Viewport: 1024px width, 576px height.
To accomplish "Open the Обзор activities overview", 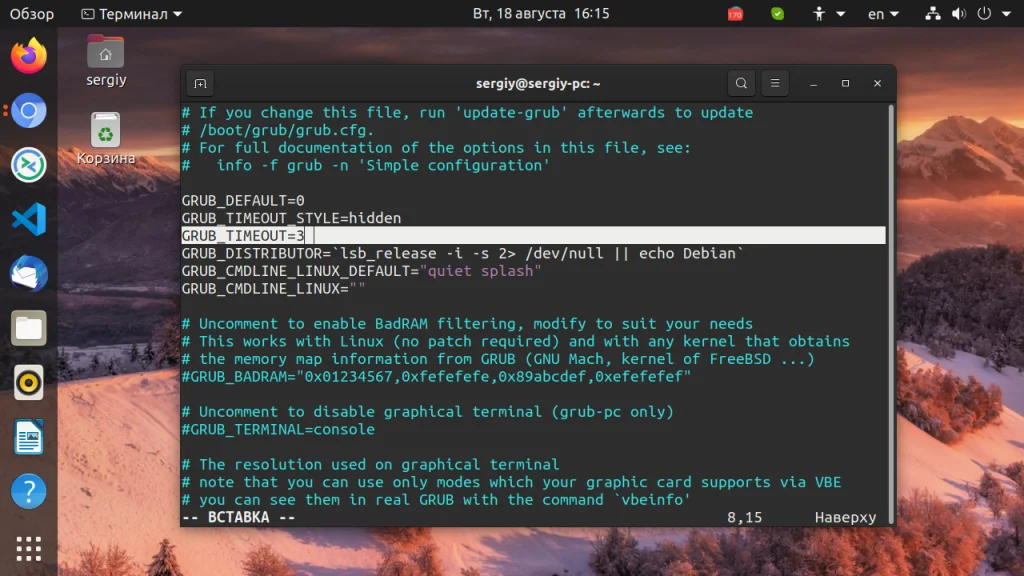I will (x=31, y=14).
